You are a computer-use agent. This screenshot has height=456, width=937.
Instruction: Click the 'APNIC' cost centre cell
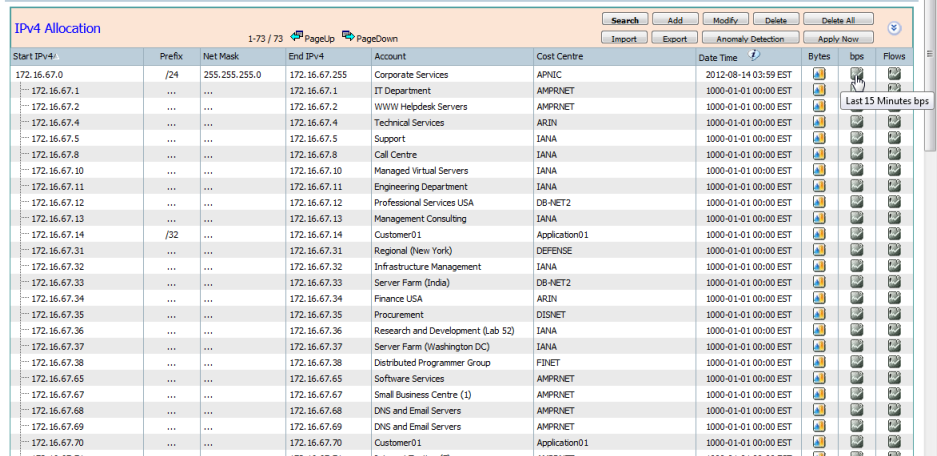point(549,75)
